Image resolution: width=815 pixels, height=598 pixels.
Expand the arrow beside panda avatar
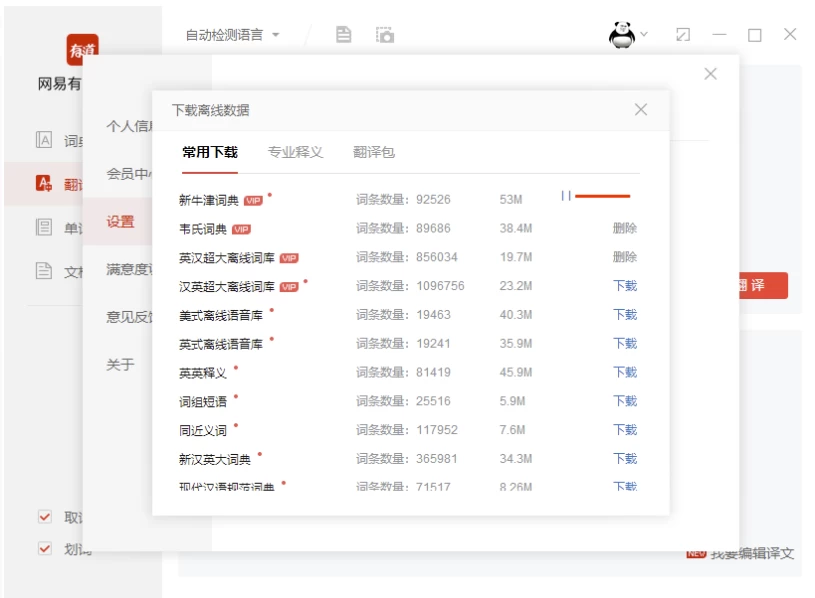[644, 35]
